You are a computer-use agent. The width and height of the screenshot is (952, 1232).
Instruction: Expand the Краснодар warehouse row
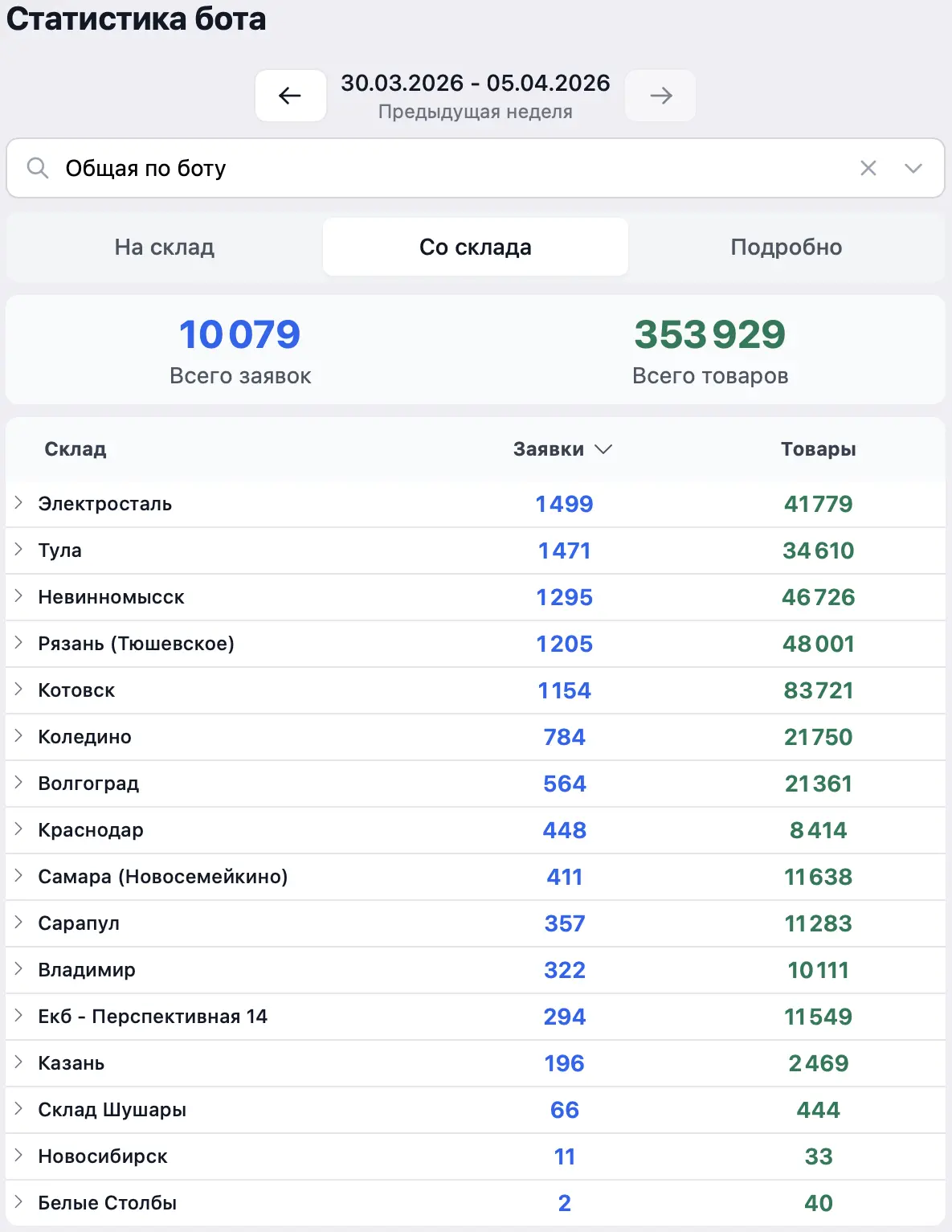coord(18,829)
